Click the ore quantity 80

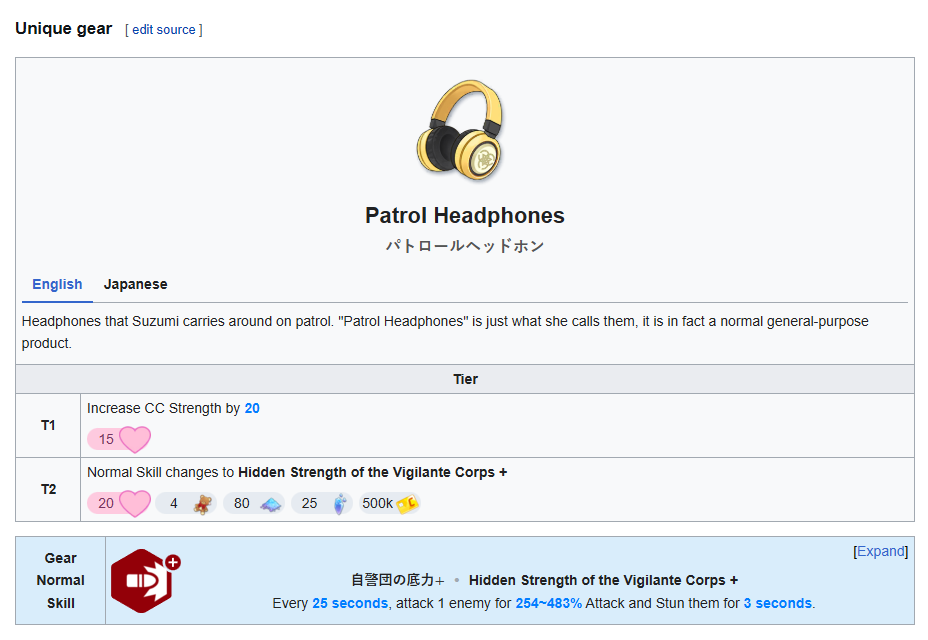click(x=241, y=503)
